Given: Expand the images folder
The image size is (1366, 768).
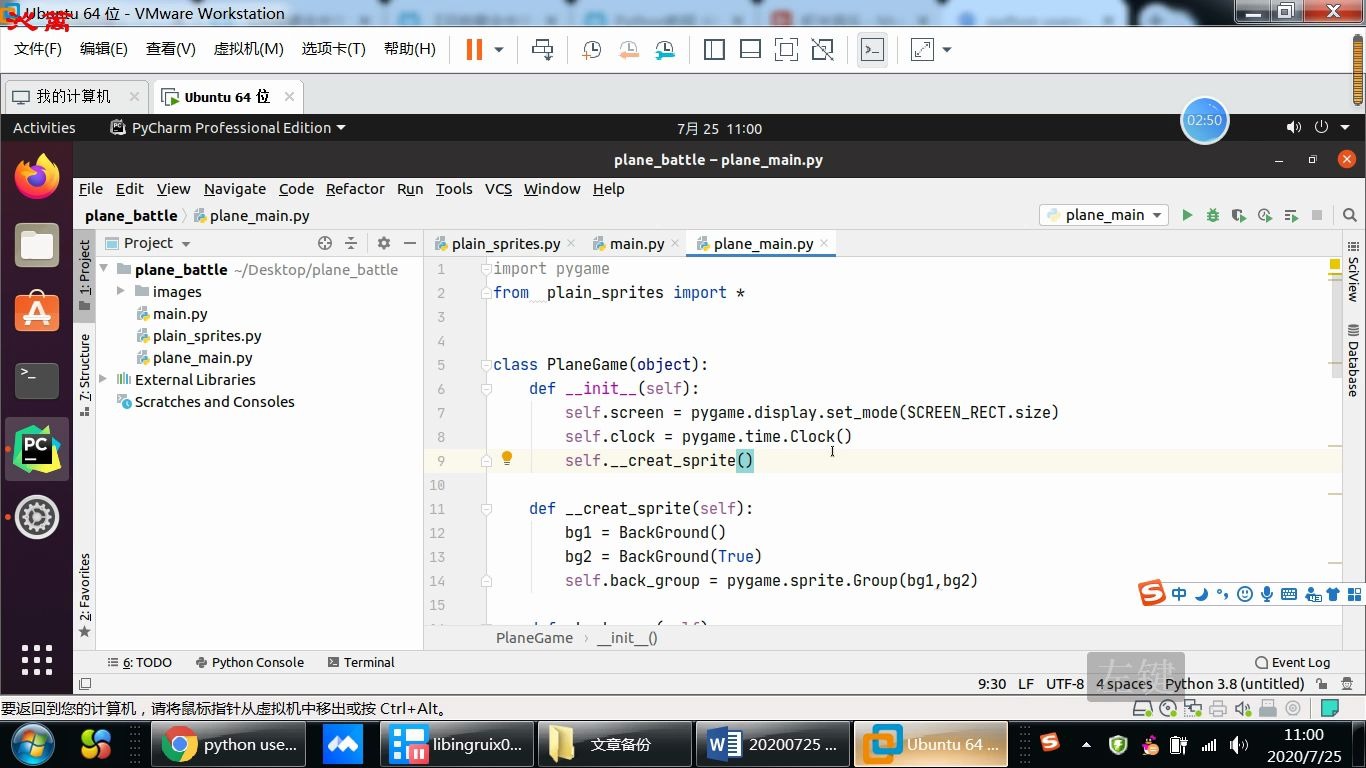Looking at the screenshot, I should (120, 291).
